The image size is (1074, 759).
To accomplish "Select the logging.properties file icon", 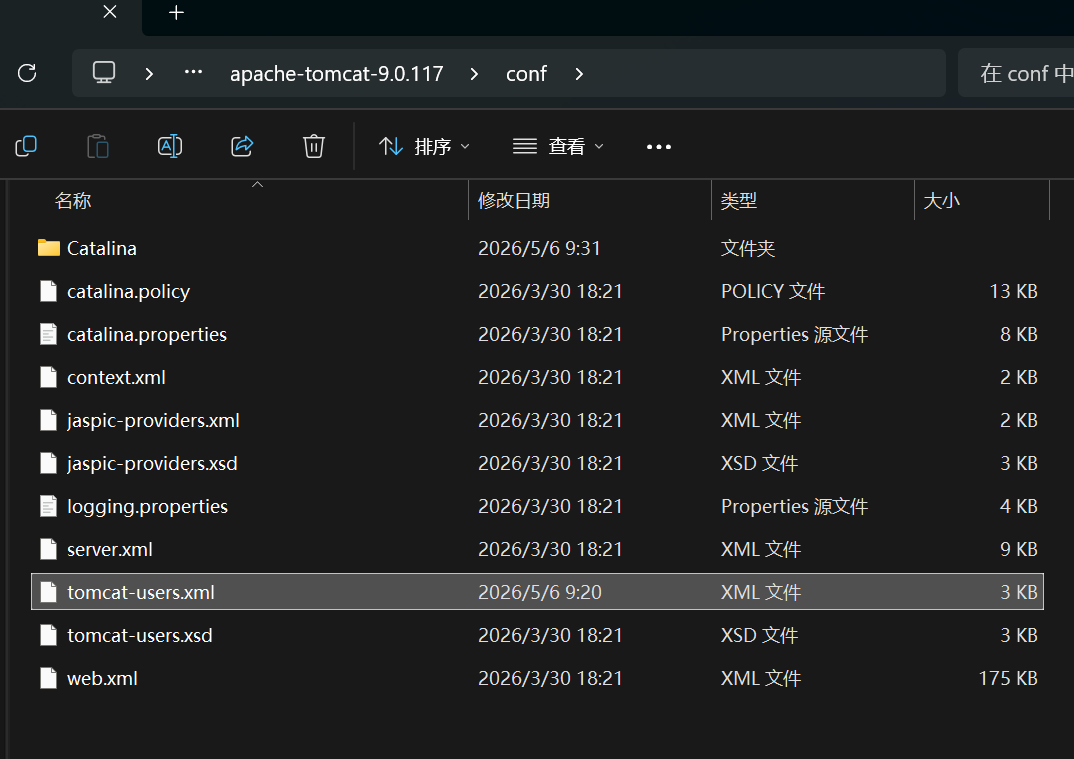I will [x=49, y=506].
